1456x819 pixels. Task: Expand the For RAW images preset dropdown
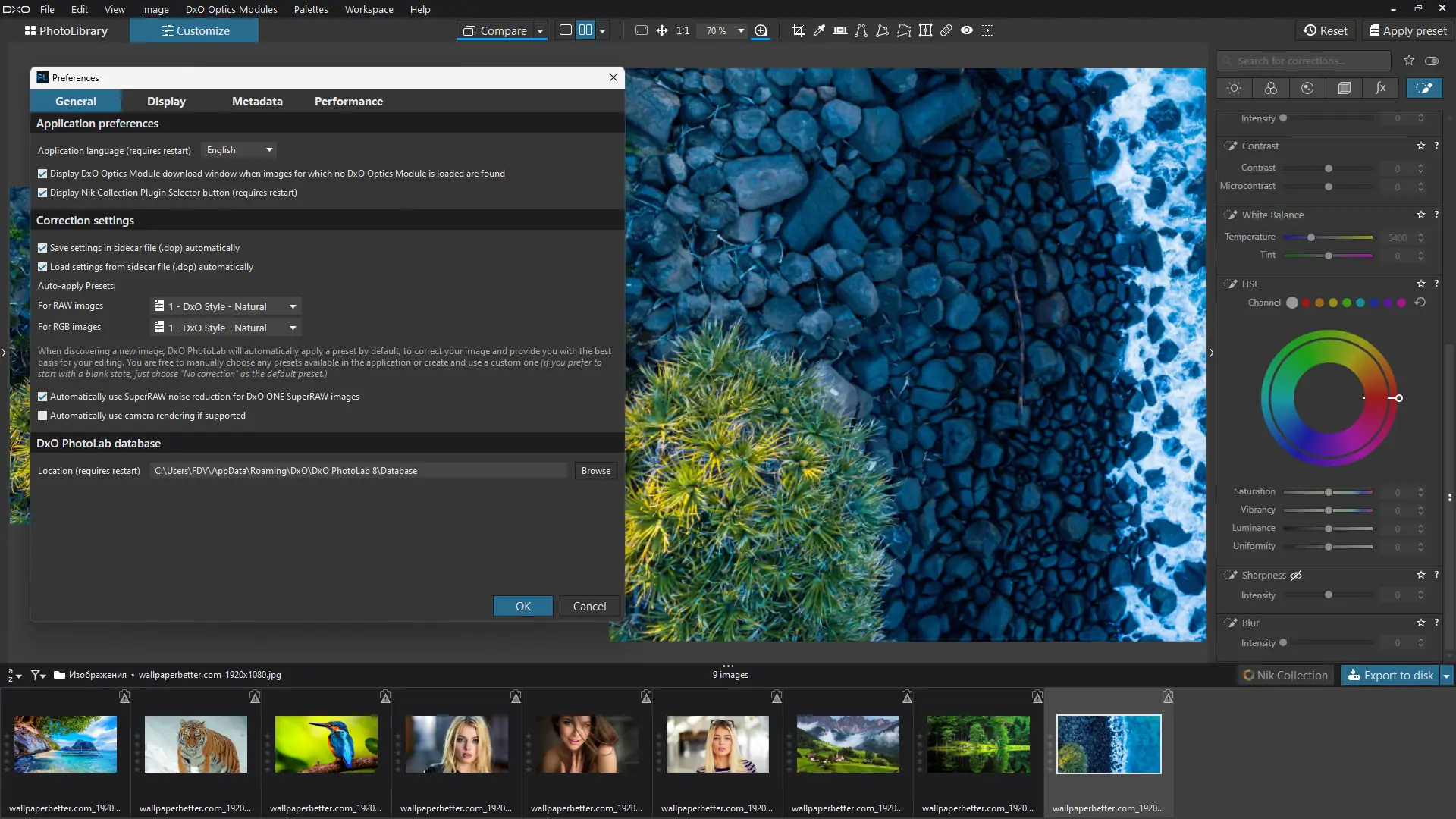coord(225,306)
